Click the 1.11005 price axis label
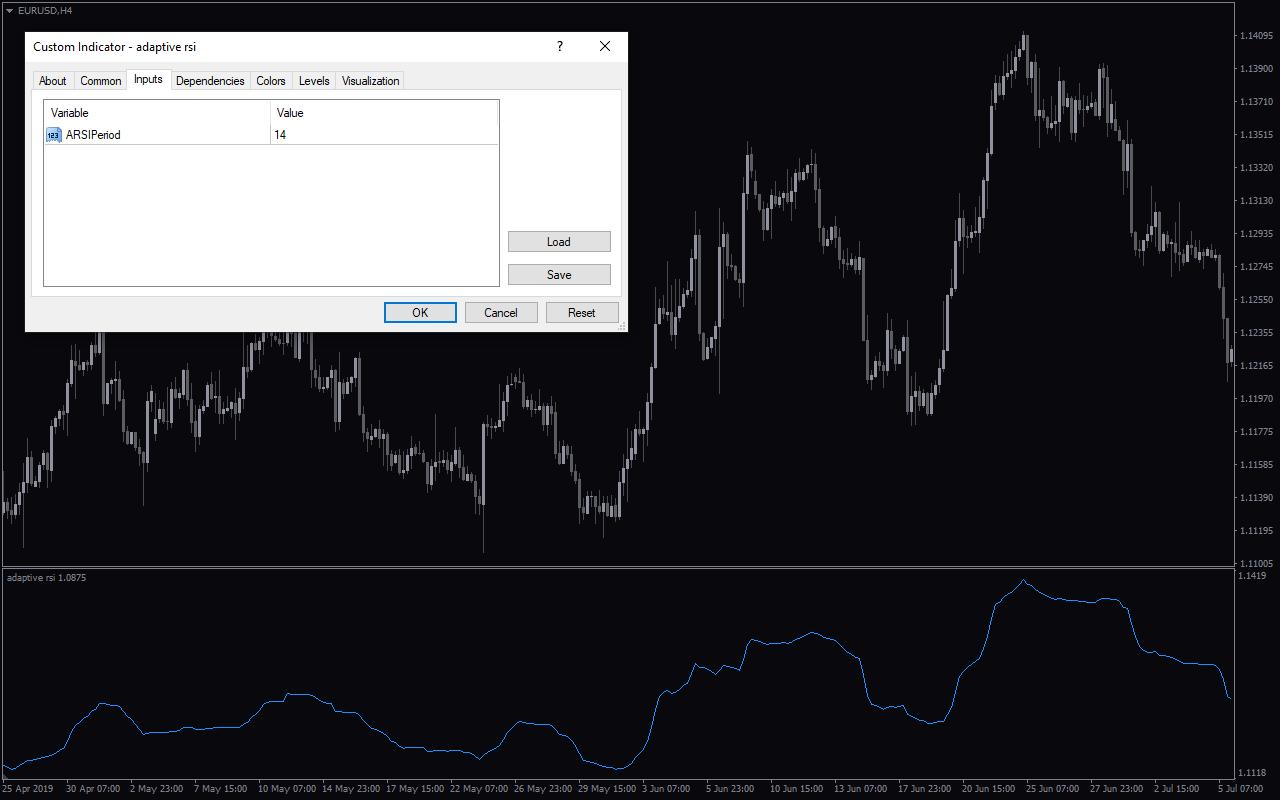Viewport: 1280px width, 800px height. [x=1255, y=563]
